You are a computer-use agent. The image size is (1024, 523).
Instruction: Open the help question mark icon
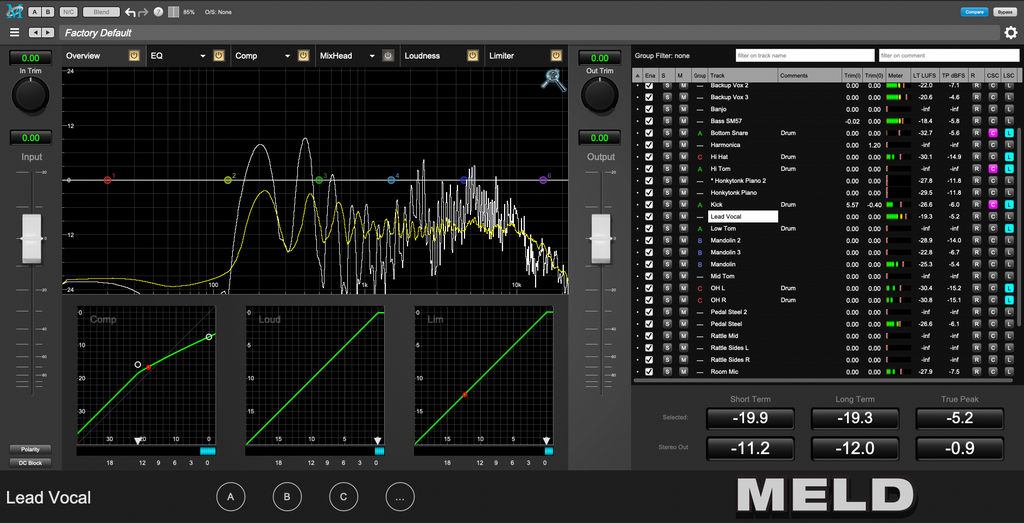tap(158, 12)
